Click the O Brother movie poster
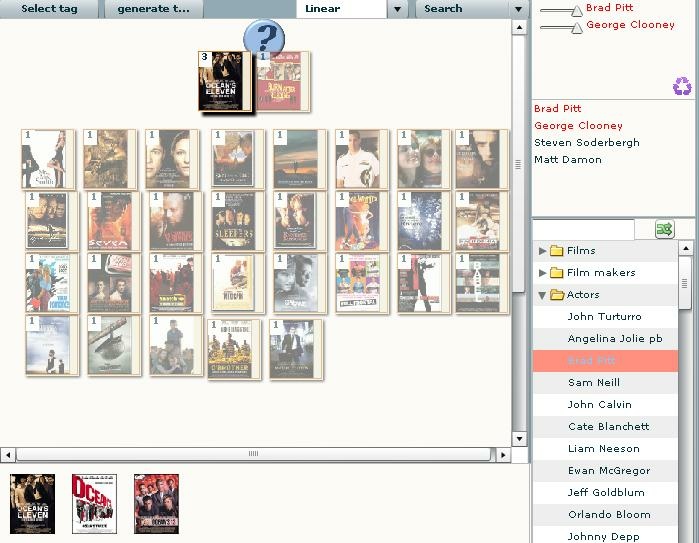The image size is (699, 543). point(234,349)
